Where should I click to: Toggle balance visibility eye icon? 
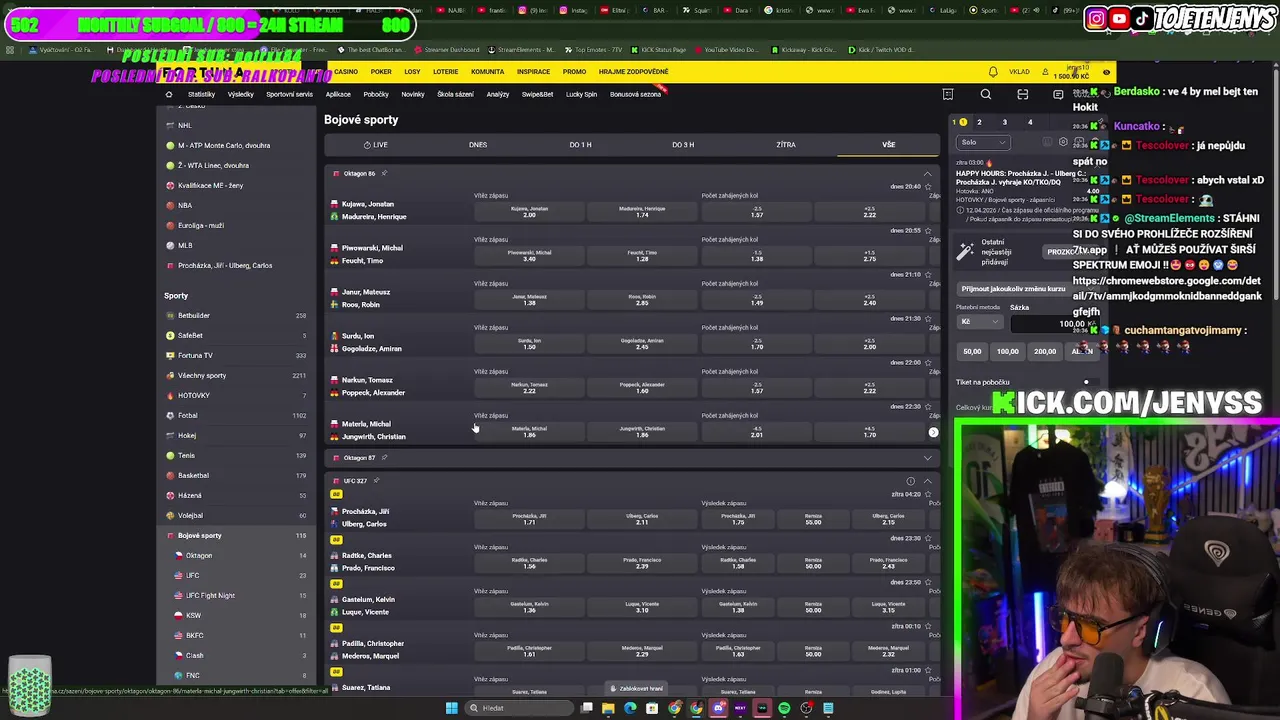pyautogui.click(x=1106, y=72)
